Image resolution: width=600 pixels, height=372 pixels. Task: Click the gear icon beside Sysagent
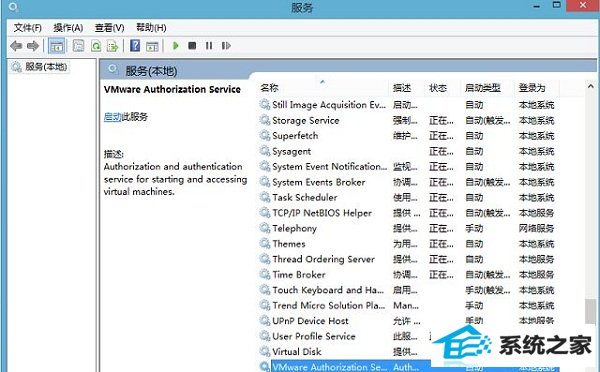[x=265, y=151]
